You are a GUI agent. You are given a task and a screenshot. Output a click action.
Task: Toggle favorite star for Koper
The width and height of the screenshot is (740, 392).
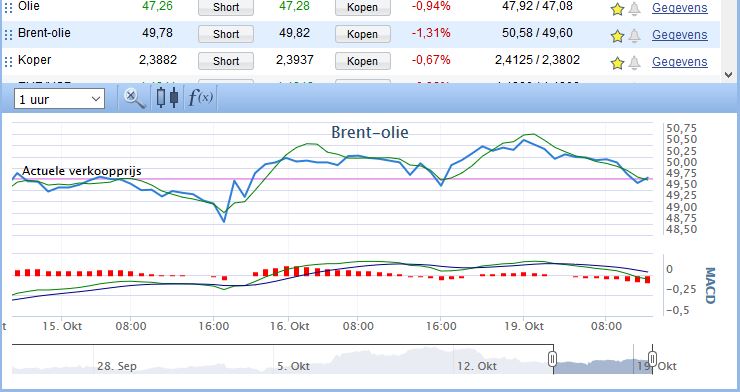point(617,63)
